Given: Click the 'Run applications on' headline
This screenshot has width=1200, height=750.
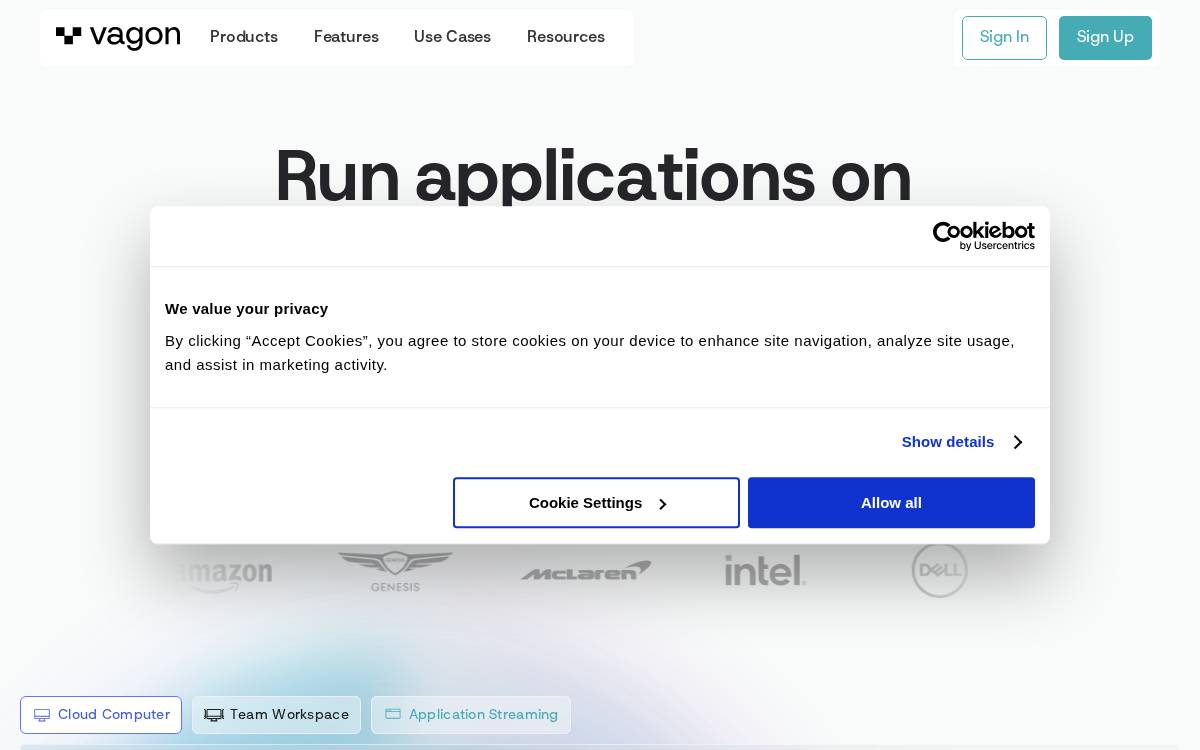Looking at the screenshot, I should tap(593, 178).
